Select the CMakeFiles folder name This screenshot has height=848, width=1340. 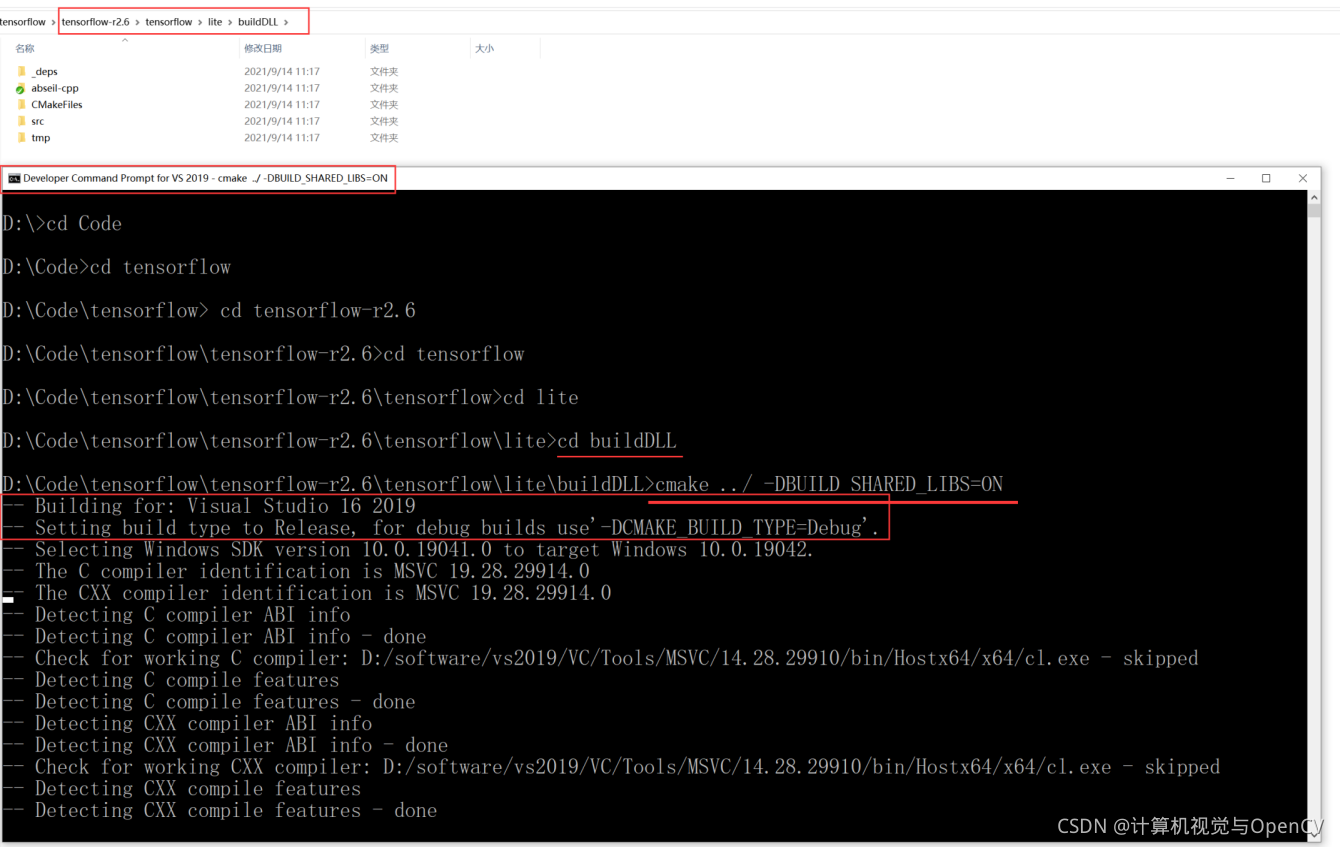pyautogui.click(x=56, y=104)
